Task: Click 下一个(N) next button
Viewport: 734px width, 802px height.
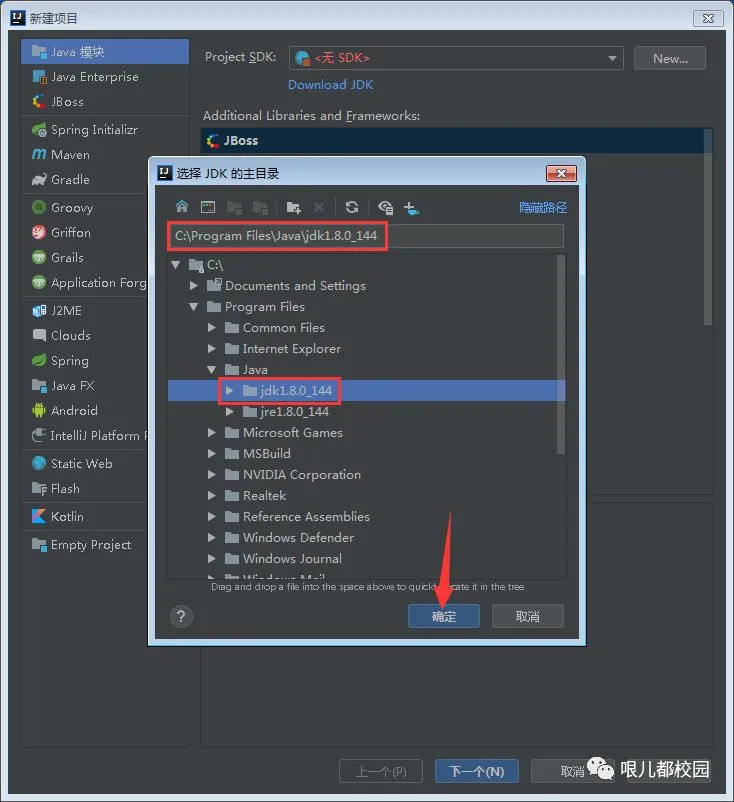Action: point(477,771)
